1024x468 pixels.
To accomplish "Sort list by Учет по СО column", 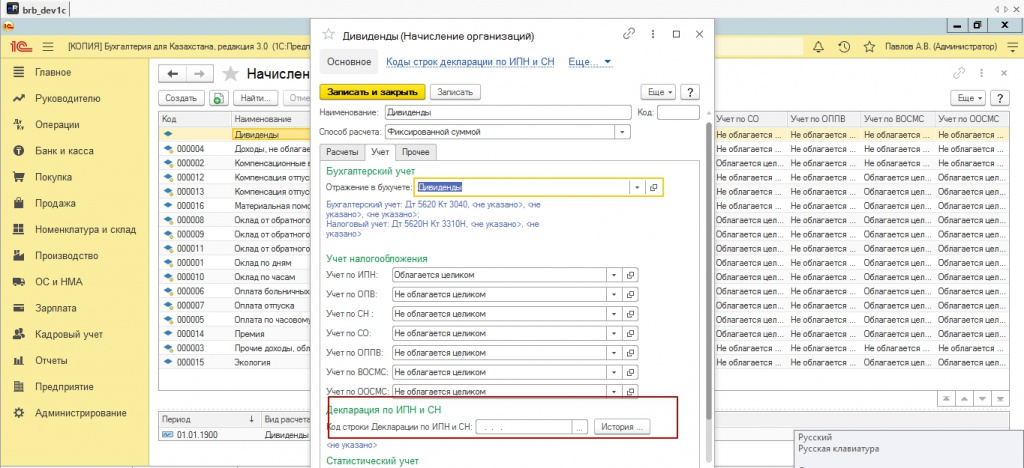I will pyautogui.click(x=750, y=119).
